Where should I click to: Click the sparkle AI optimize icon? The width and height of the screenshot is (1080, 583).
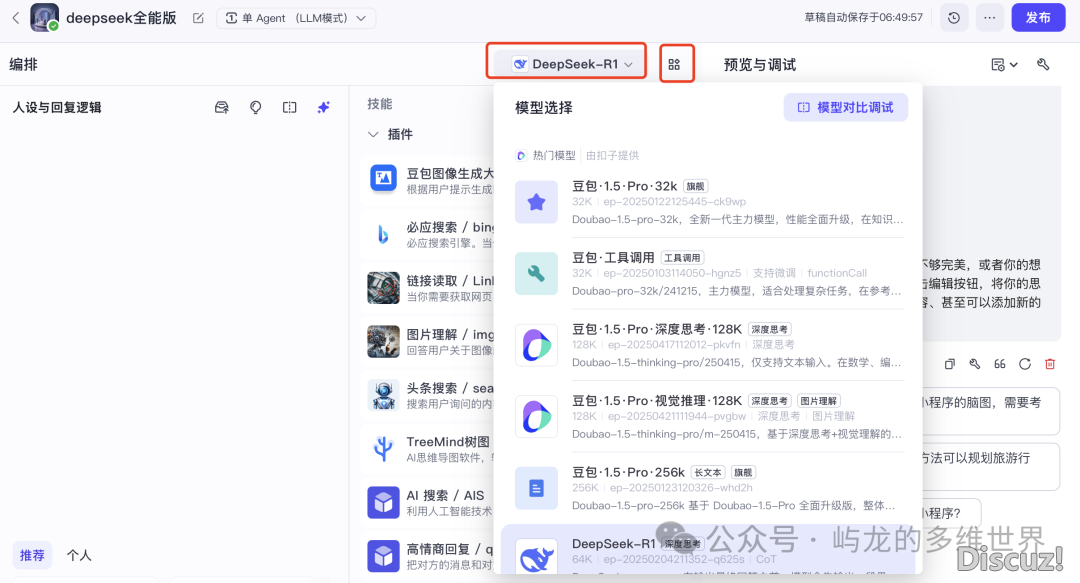point(324,108)
